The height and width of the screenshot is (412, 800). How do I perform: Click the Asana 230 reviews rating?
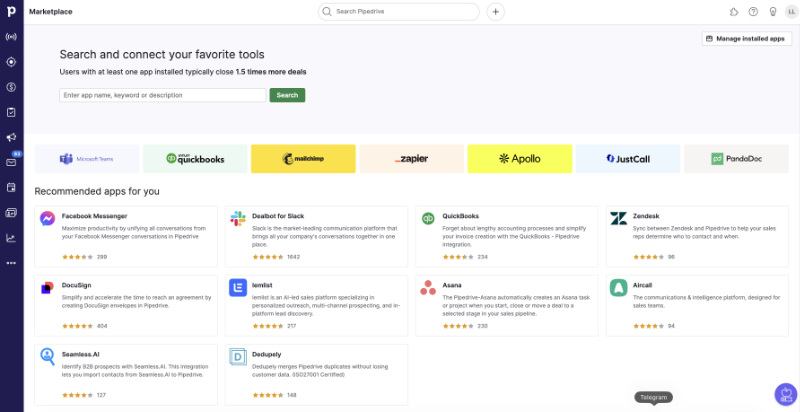465,326
